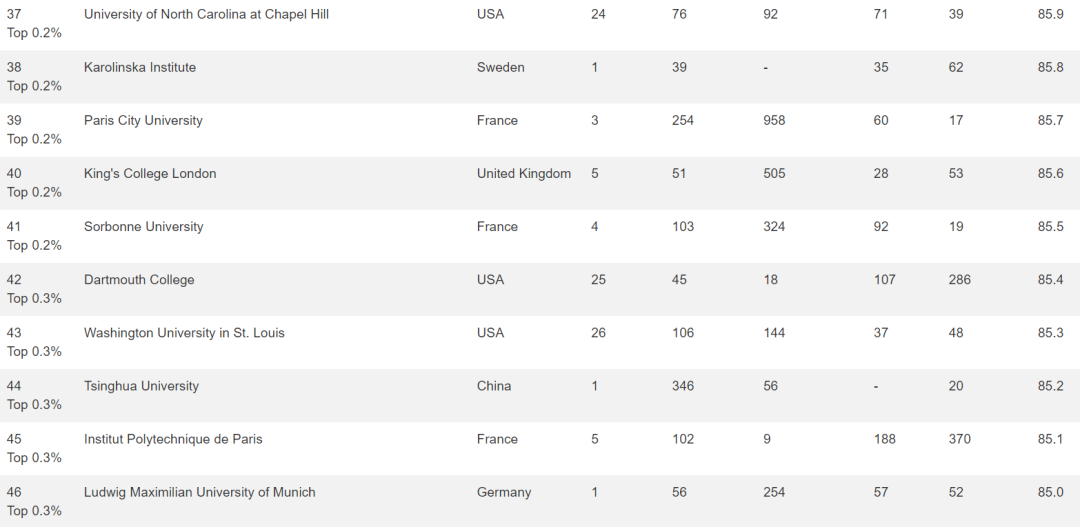Click China in the country column

coord(494,386)
